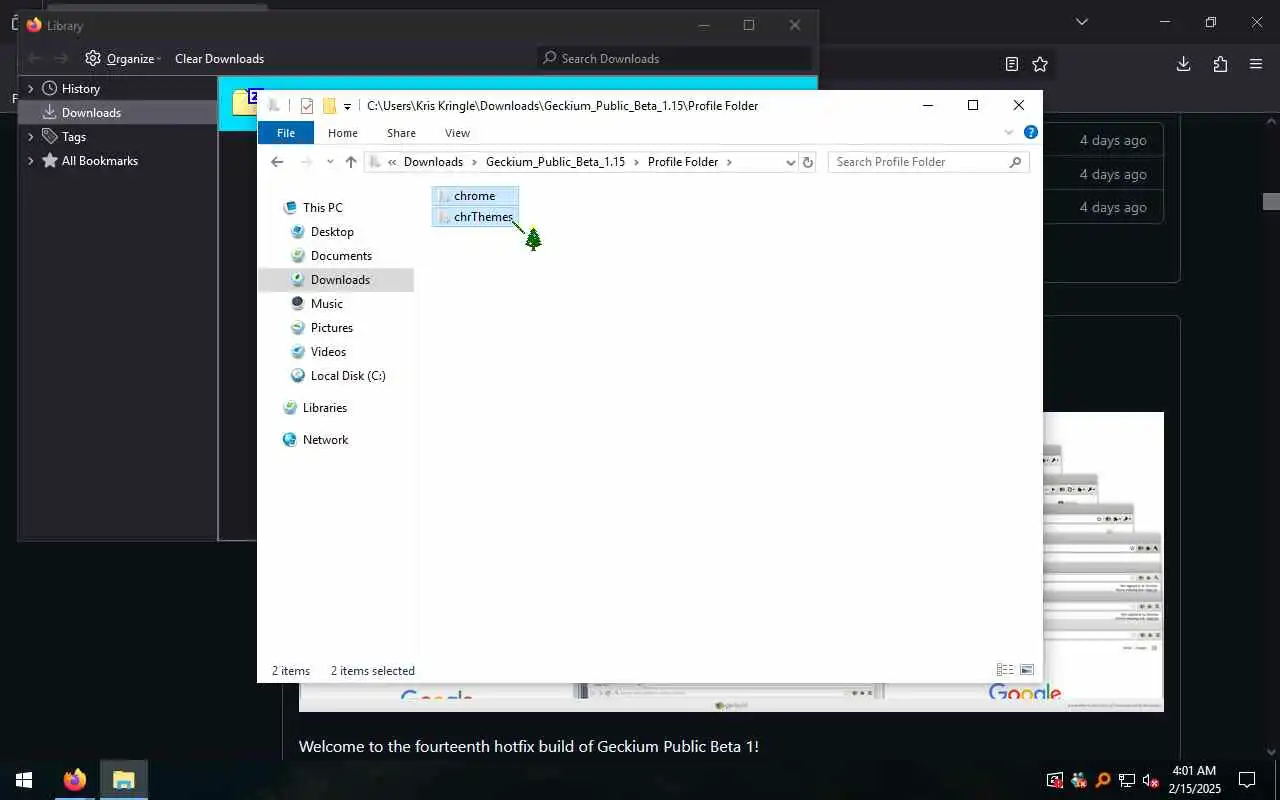Select the chrThemes folder
The height and width of the screenshot is (800, 1280).
click(x=475, y=217)
